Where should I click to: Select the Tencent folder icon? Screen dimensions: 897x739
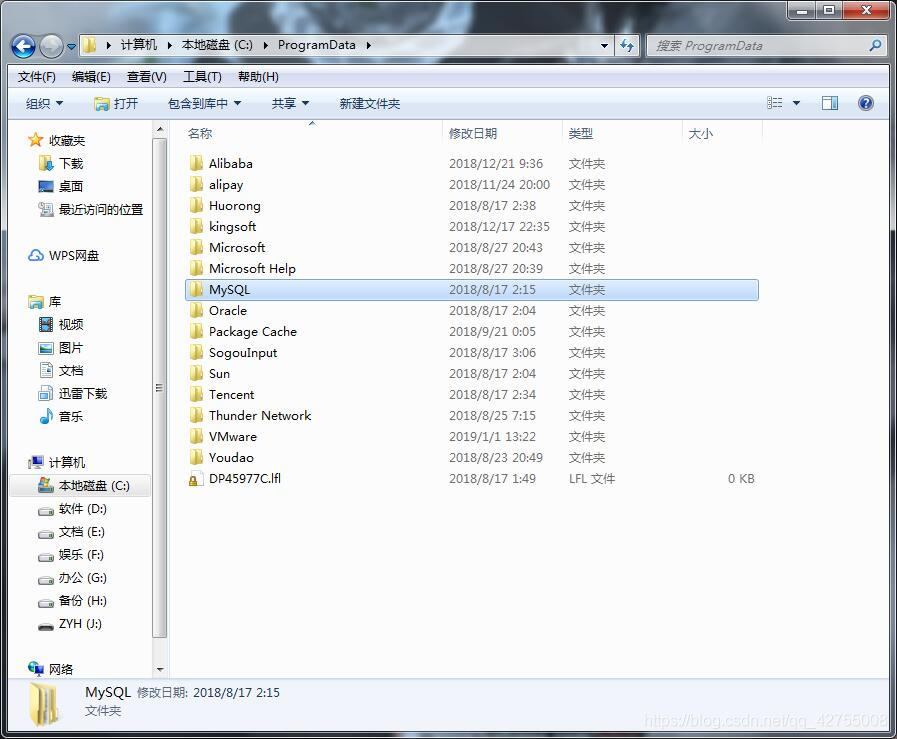pos(196,394)
